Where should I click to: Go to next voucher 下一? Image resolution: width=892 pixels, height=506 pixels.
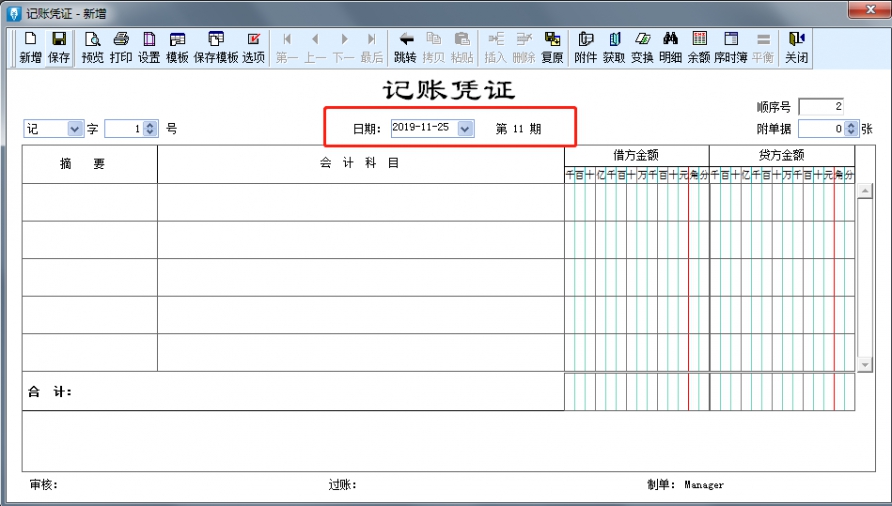coord(343,47)
